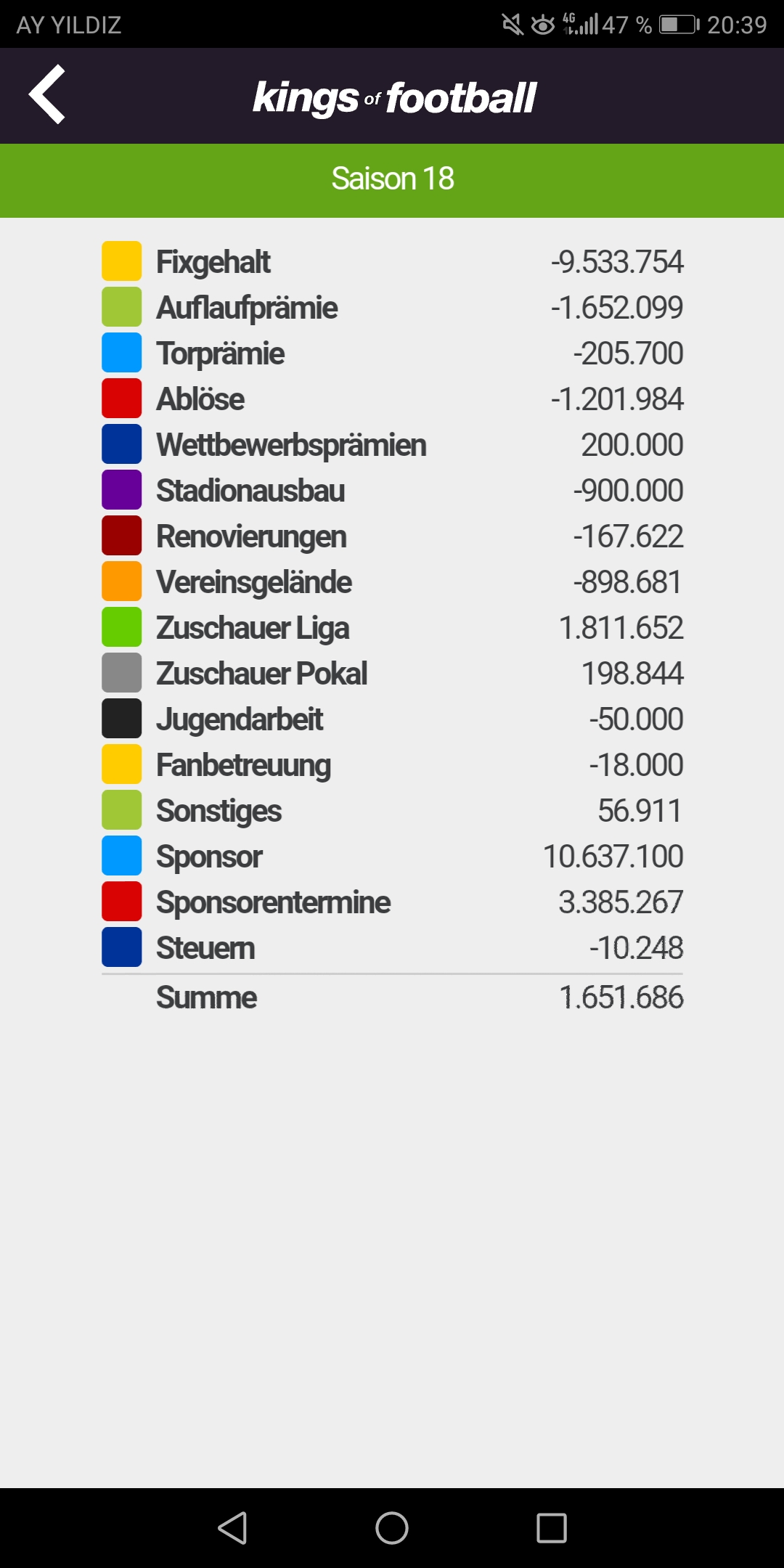Screen dimensions: 784x1568
Task: Tap Android back navigation triangle
Action: [x=232, y=1527]
